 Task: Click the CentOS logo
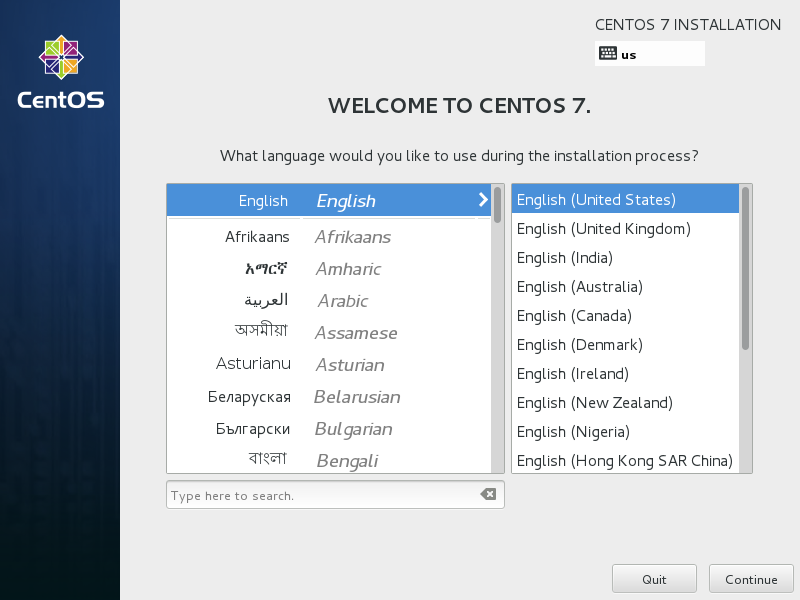point(61,72)
